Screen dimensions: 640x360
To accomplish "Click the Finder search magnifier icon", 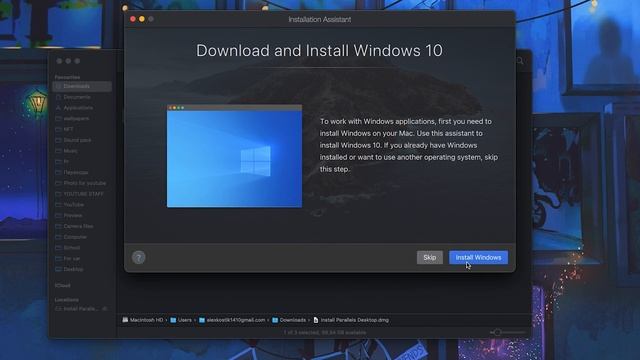I will click(520, 61).
